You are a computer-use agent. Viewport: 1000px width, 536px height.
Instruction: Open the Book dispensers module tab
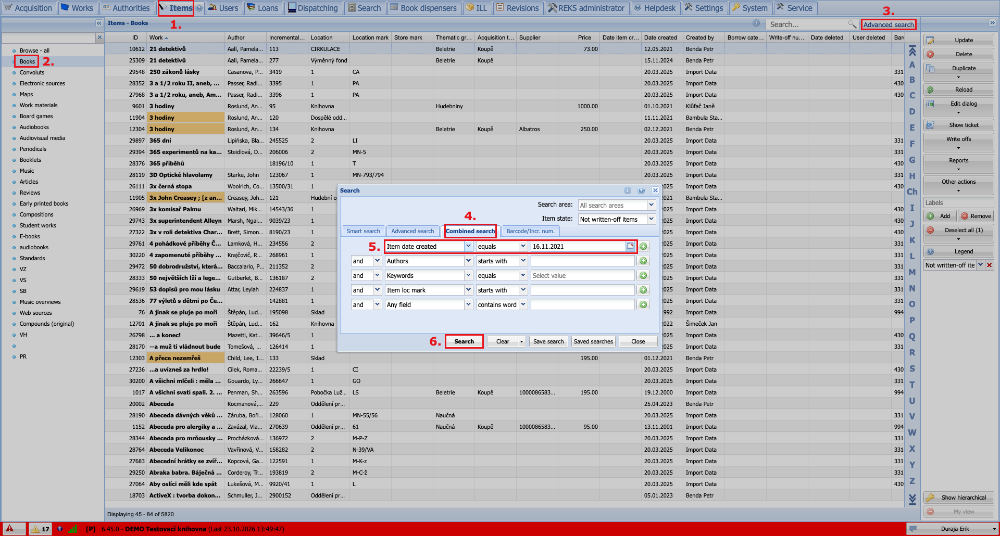click(x=423, y=8)
